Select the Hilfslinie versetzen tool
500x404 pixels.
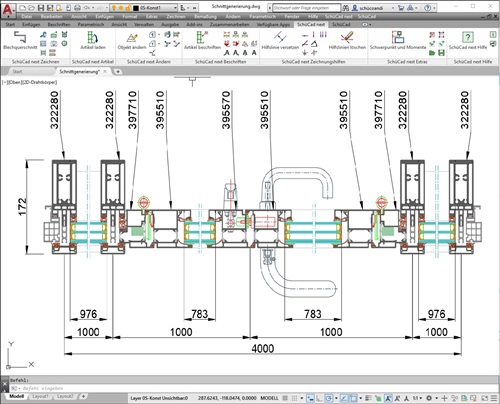click(x=280, y=37)
